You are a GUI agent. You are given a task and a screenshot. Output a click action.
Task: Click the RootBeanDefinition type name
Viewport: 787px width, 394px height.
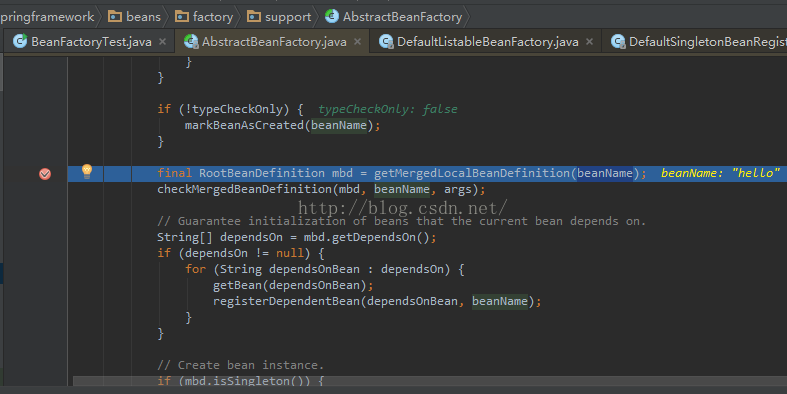pyautogui.click(x=262, y=173)
